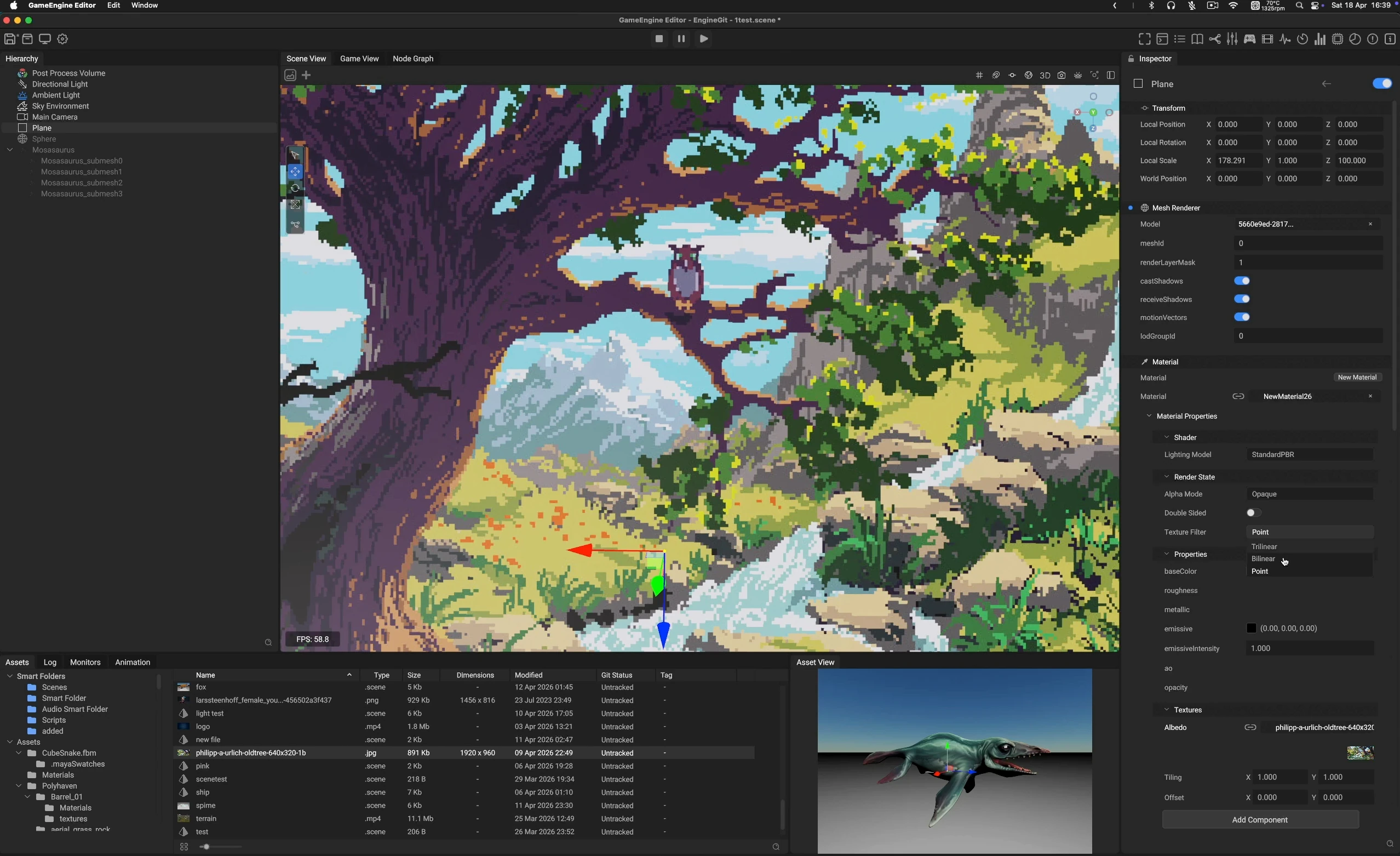Select the cursor/select tool in viewport
This screenshot has height=856, width=1400.
(295, 155)
